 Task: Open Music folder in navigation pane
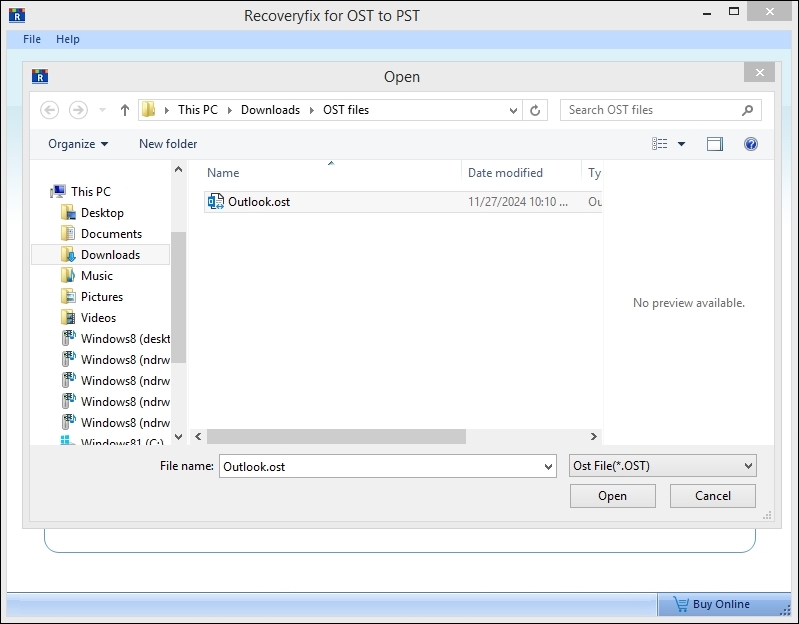click(x=97, y=276)
